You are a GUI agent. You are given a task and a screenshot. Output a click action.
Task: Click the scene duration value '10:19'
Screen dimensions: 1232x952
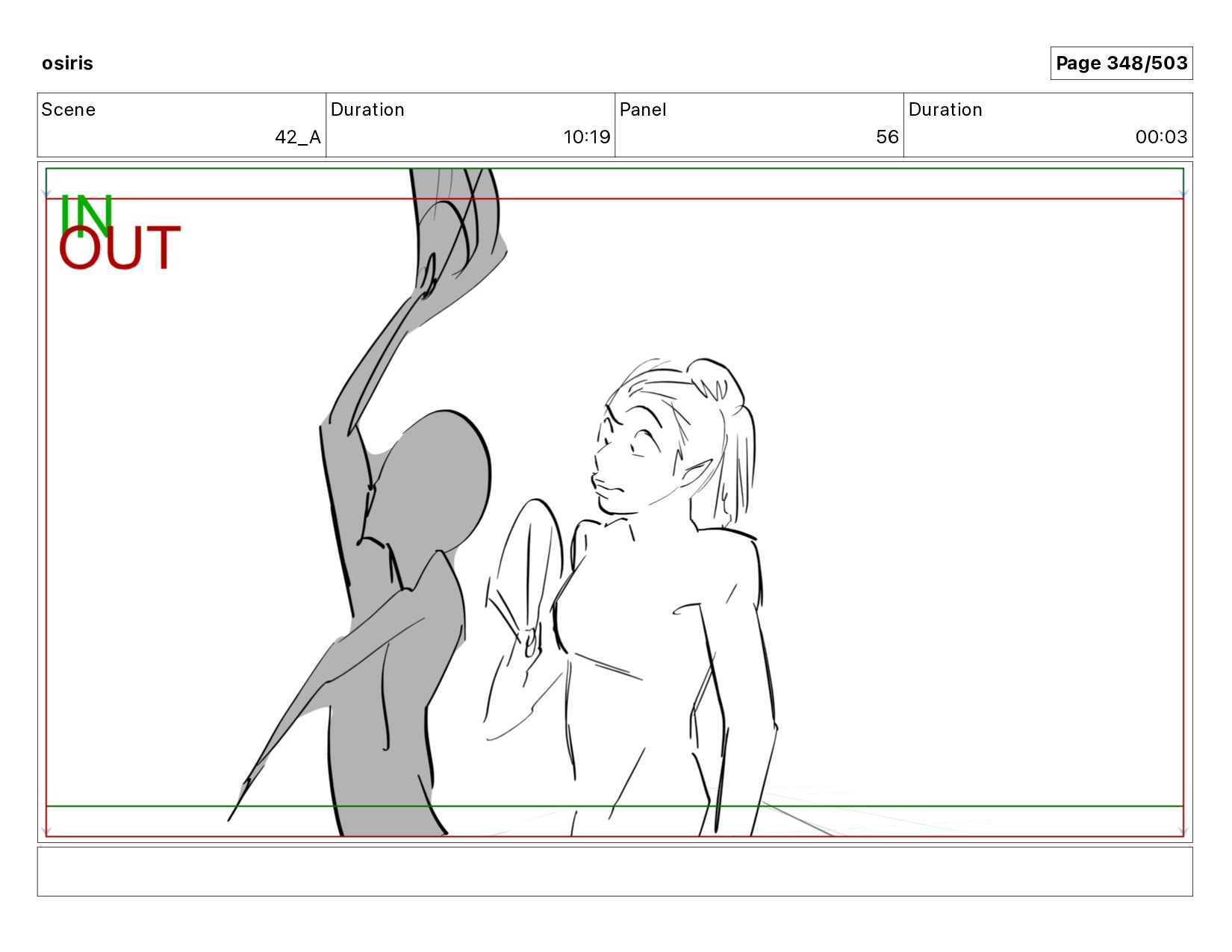tap(586, 137)
